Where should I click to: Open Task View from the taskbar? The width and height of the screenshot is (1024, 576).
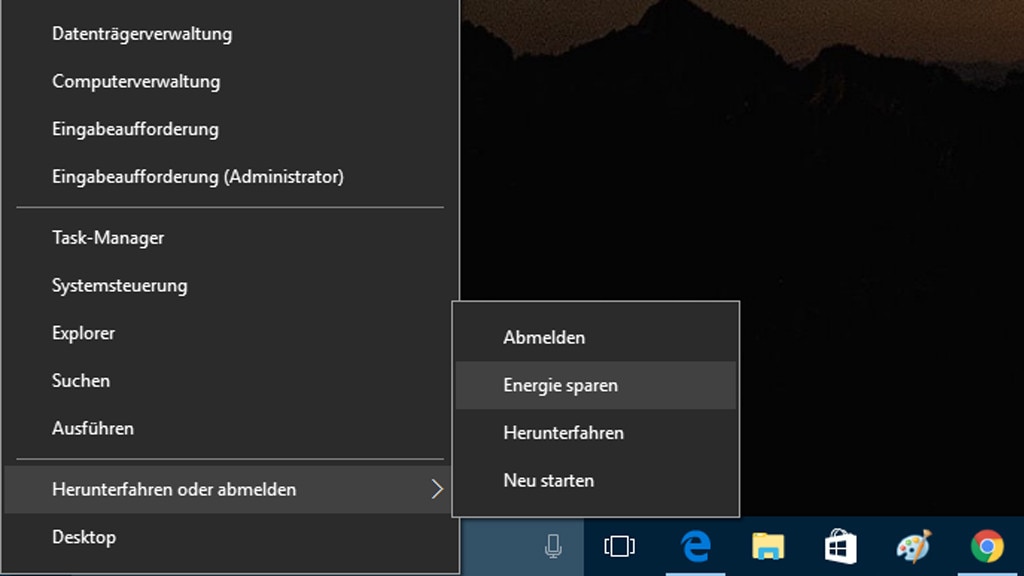620,546
